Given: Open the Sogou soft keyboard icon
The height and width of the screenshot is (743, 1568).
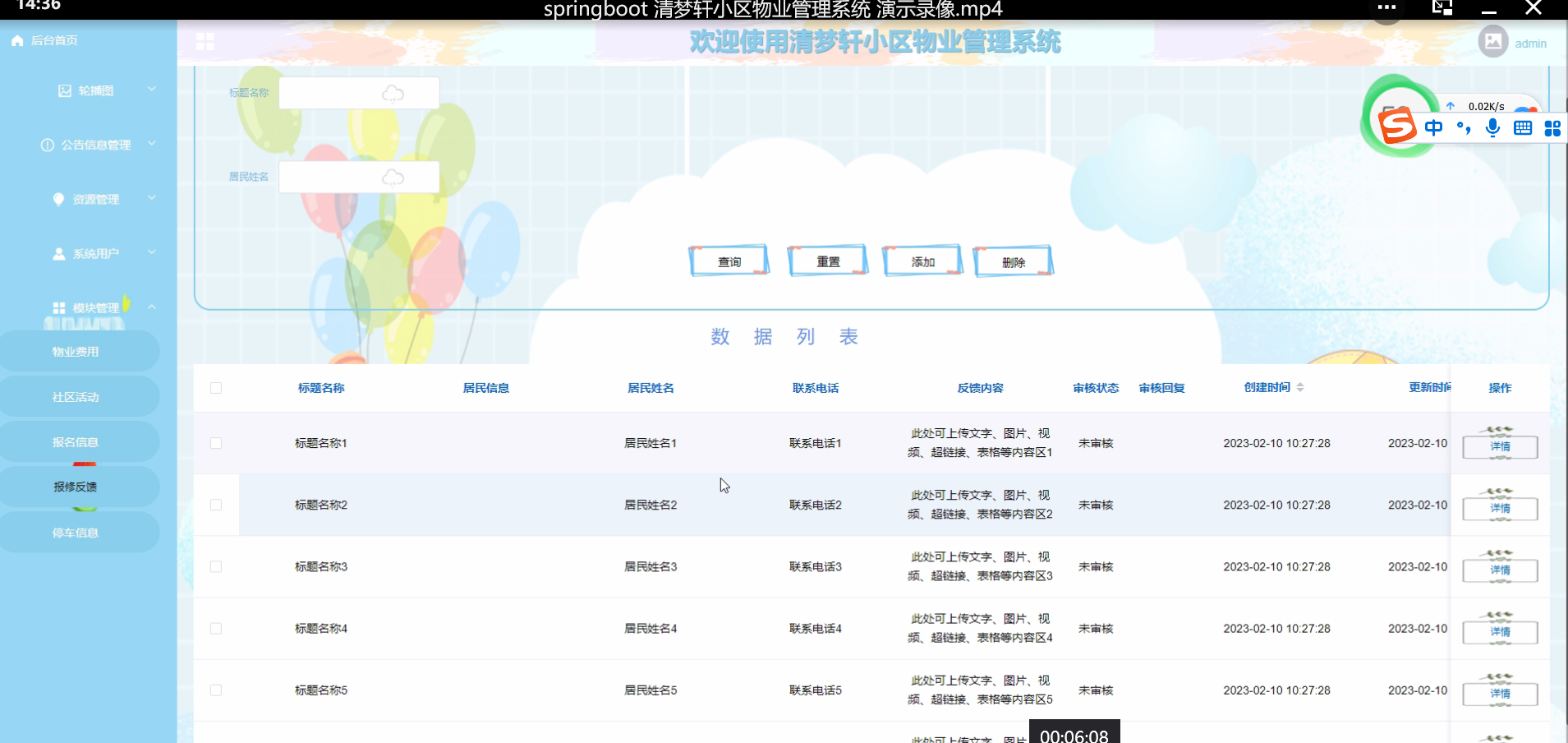Looking at the screenshot, I should [1523, 127].
